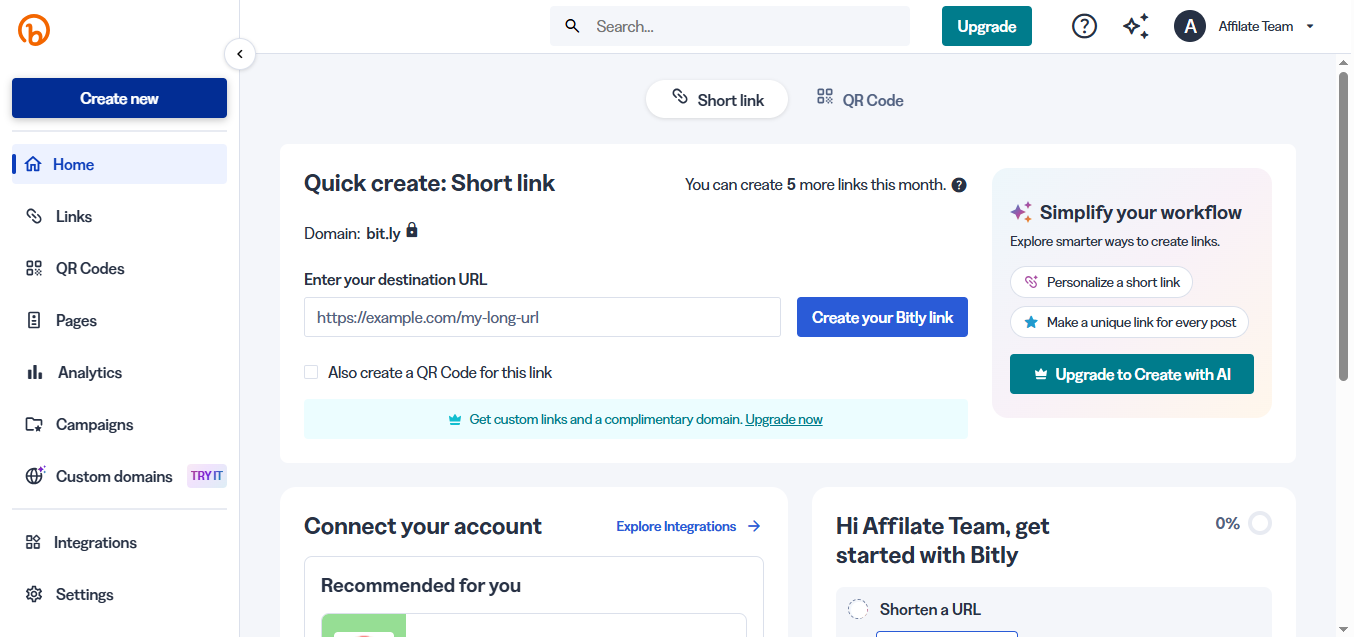Open the Home sidebar item
This screenshot has width=1354, height=637.
click(119, 164)
